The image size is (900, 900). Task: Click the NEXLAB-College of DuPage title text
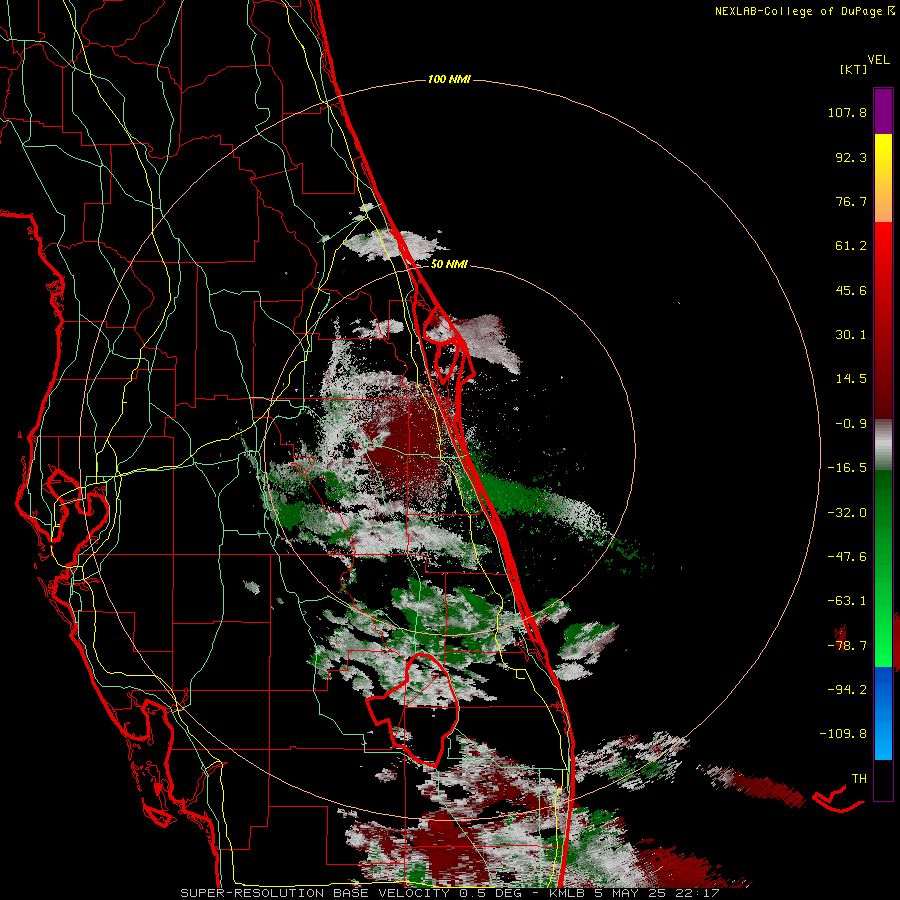[799, 11]
